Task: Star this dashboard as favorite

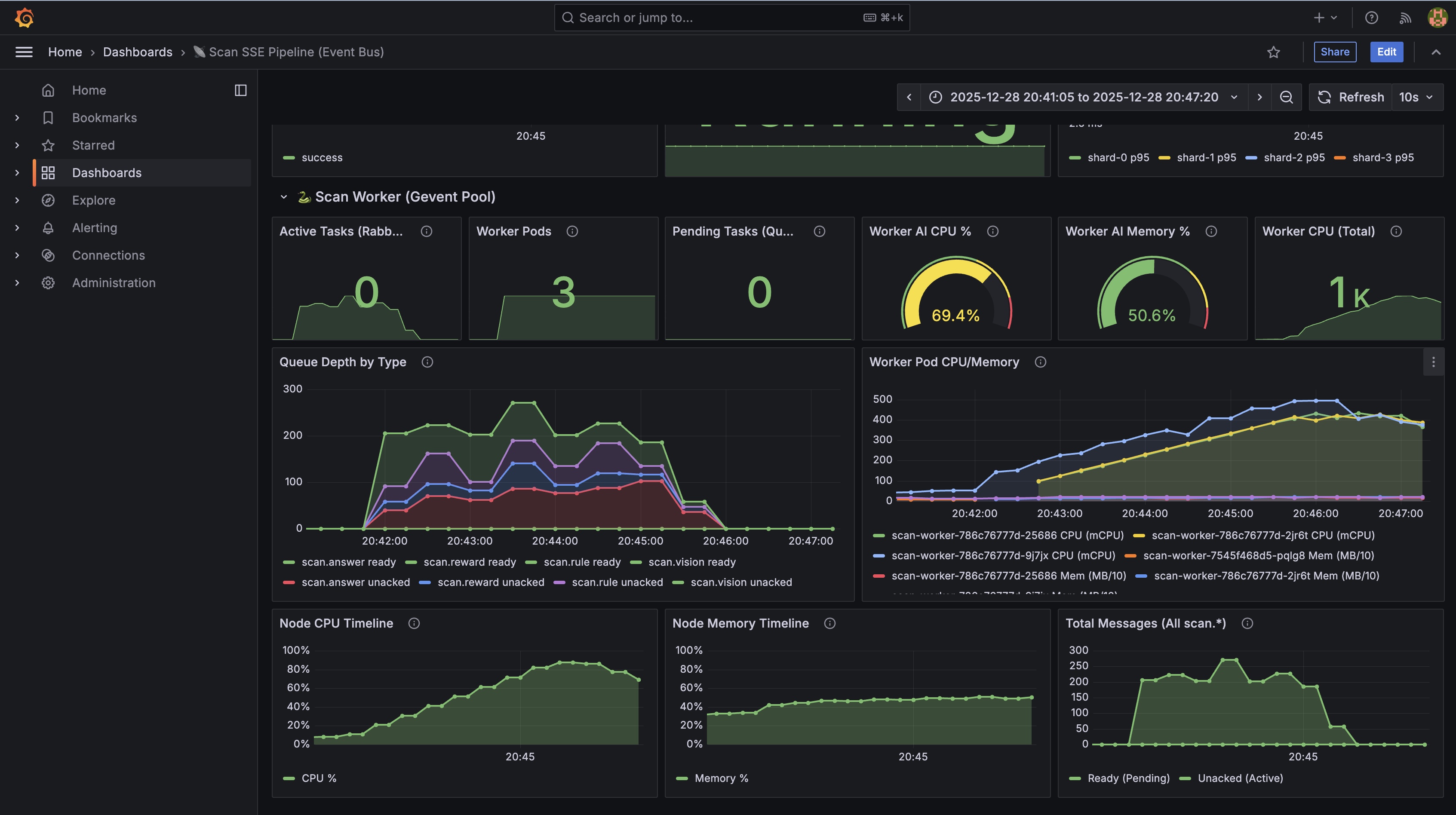Action: (1273, 52)
